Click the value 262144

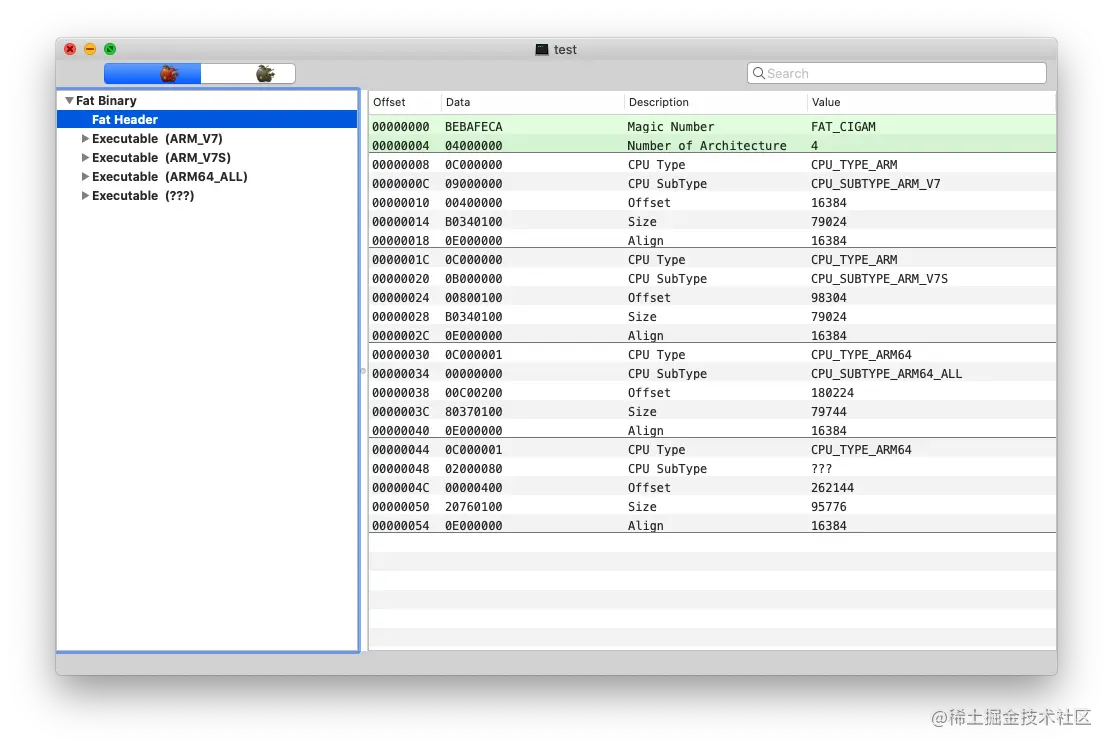point(832,488)
